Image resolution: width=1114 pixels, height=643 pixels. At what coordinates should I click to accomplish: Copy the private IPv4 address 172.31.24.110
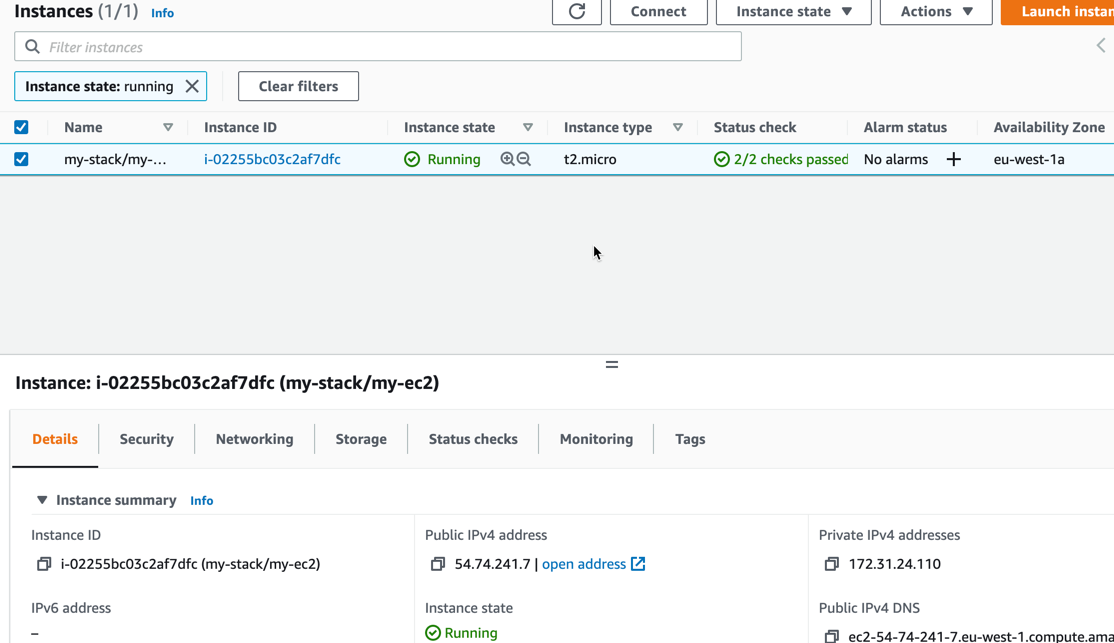click(831, 564)
